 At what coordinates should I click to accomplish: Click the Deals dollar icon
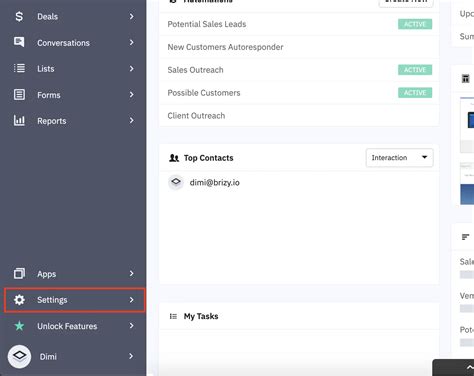coord(19,16)
